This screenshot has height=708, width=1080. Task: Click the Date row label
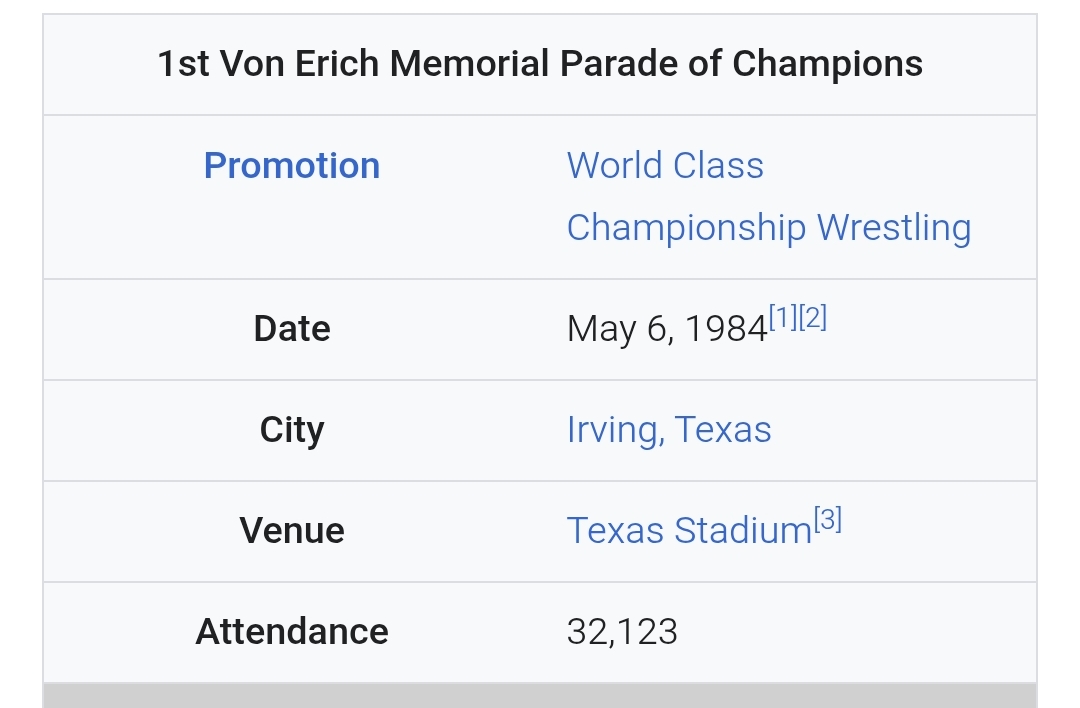pos(292,329)
